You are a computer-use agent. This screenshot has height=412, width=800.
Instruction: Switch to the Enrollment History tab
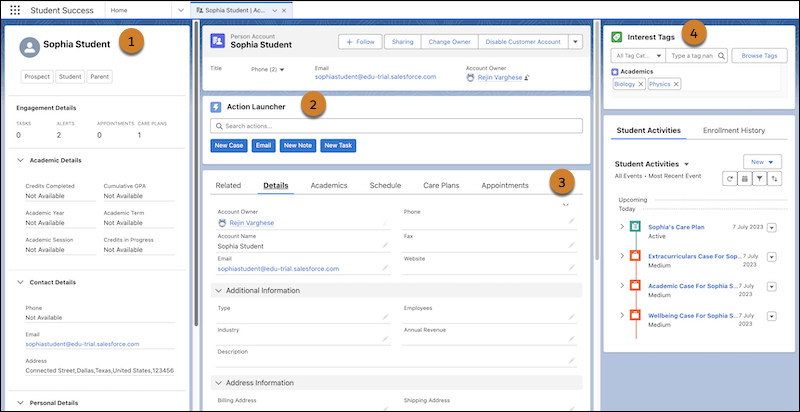click(x=734, y=131)
